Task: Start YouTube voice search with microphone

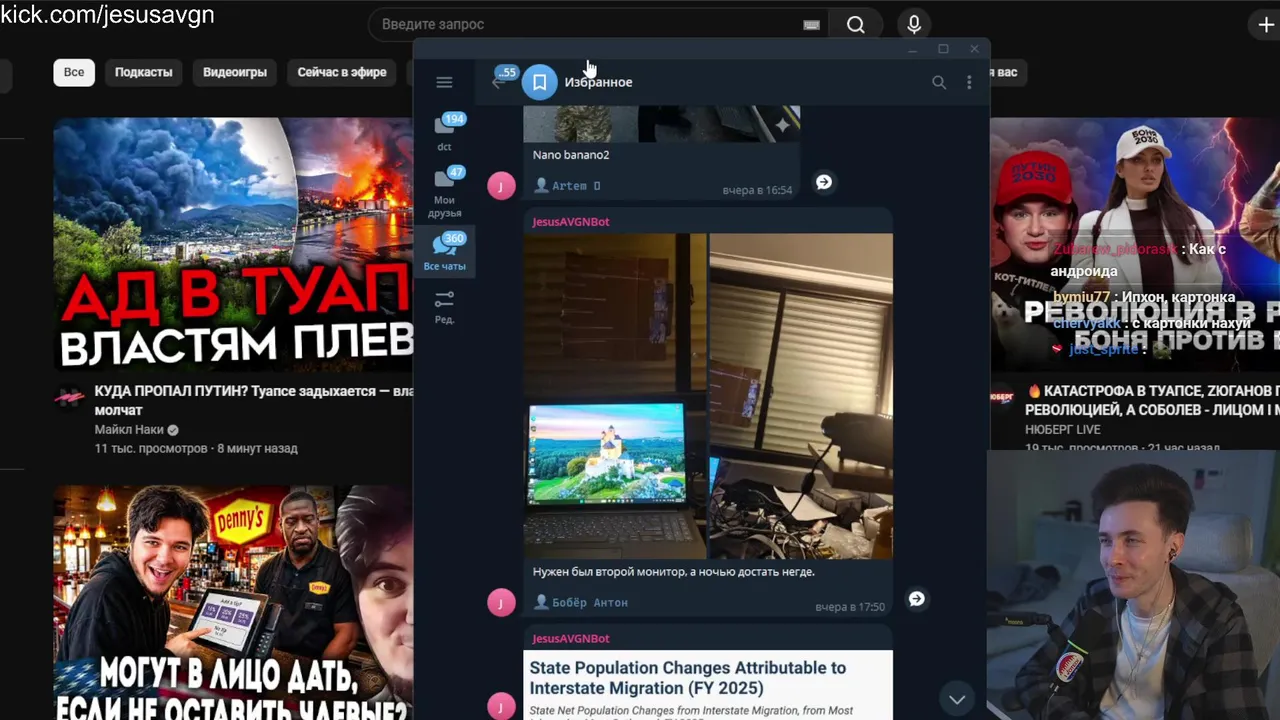Action: (914, 25)
